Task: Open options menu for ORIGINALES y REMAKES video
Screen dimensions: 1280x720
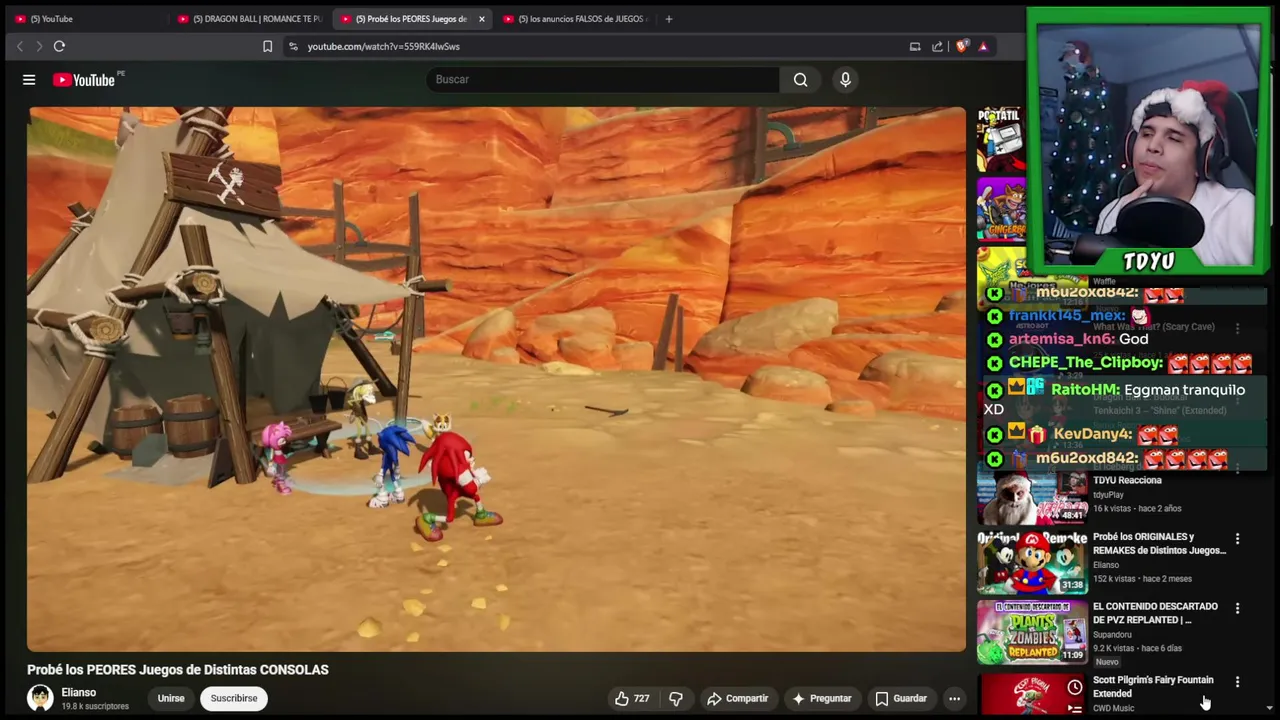Action: (1237, 539)
